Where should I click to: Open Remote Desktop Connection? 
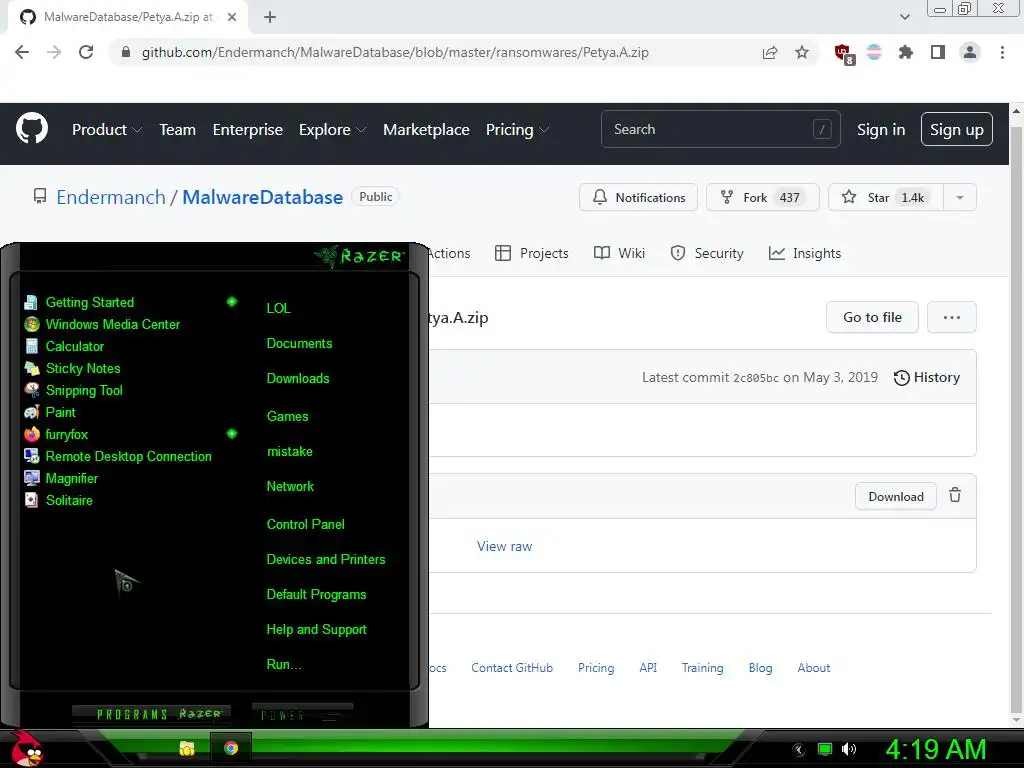click(118, 456)
